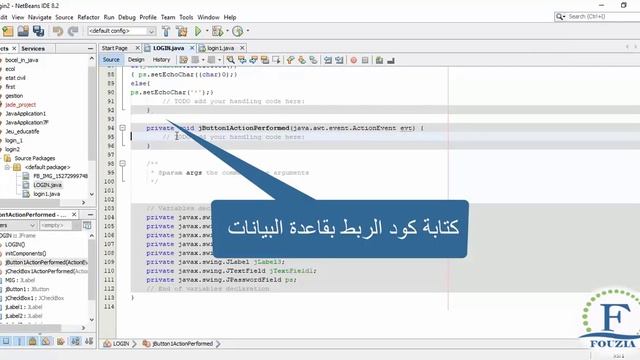The image size is (640, 360).
Task: Close the LOGIN.java editor tab
Action: (x=192, y=48)
